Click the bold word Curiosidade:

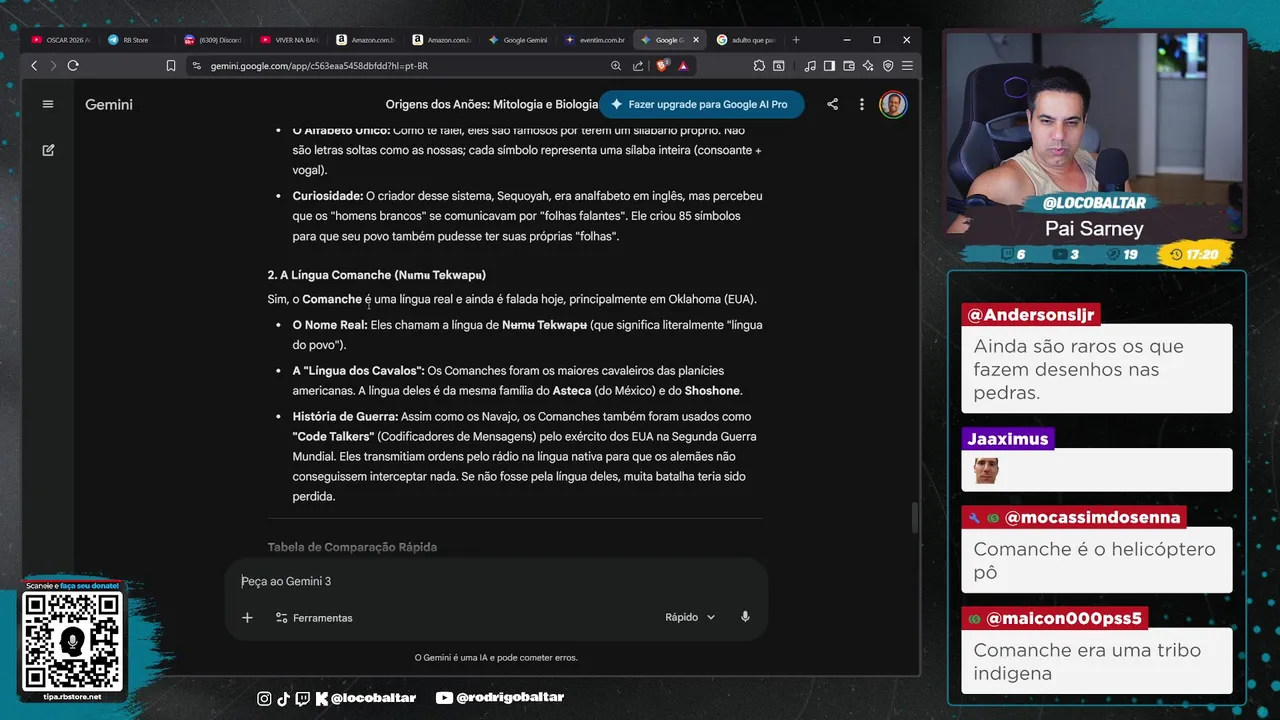(327, 196)
